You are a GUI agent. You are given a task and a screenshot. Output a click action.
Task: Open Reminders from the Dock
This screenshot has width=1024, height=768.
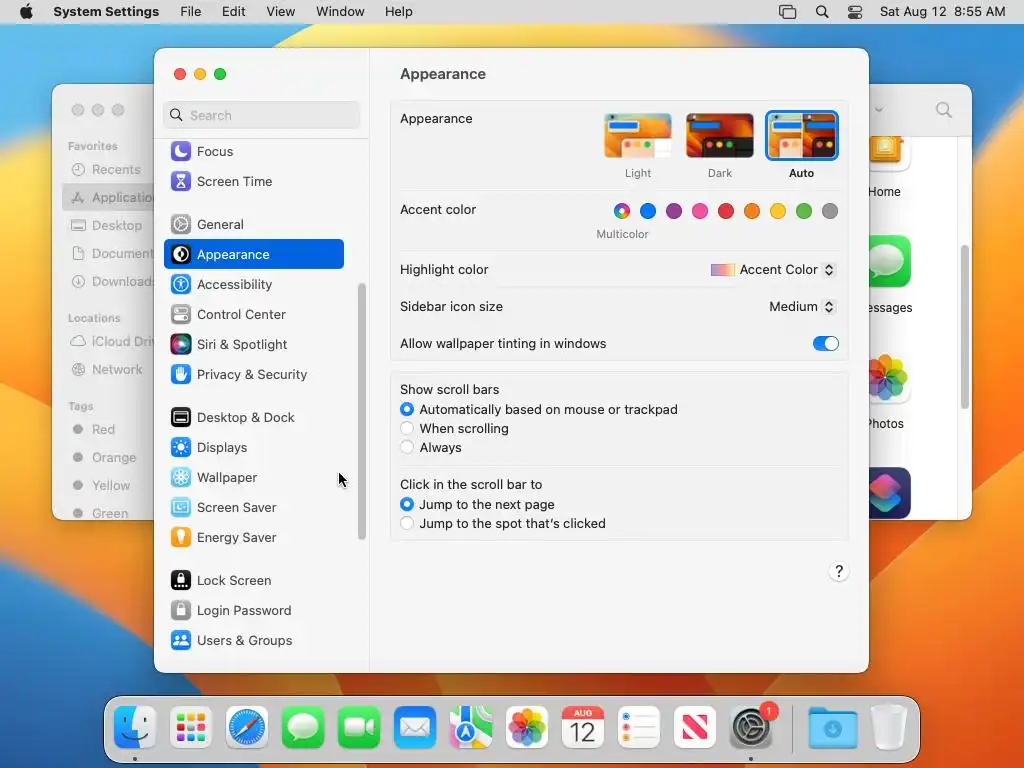coord(639,728)
